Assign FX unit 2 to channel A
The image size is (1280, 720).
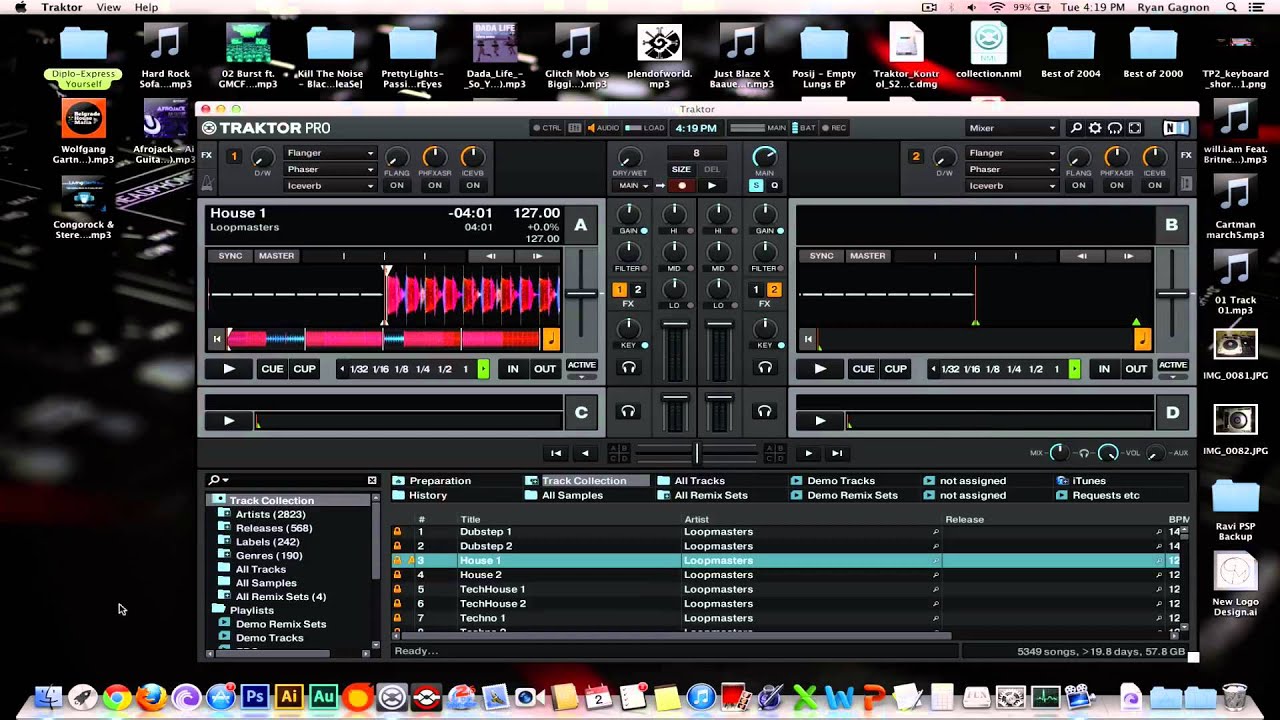[x=638, y=290]
